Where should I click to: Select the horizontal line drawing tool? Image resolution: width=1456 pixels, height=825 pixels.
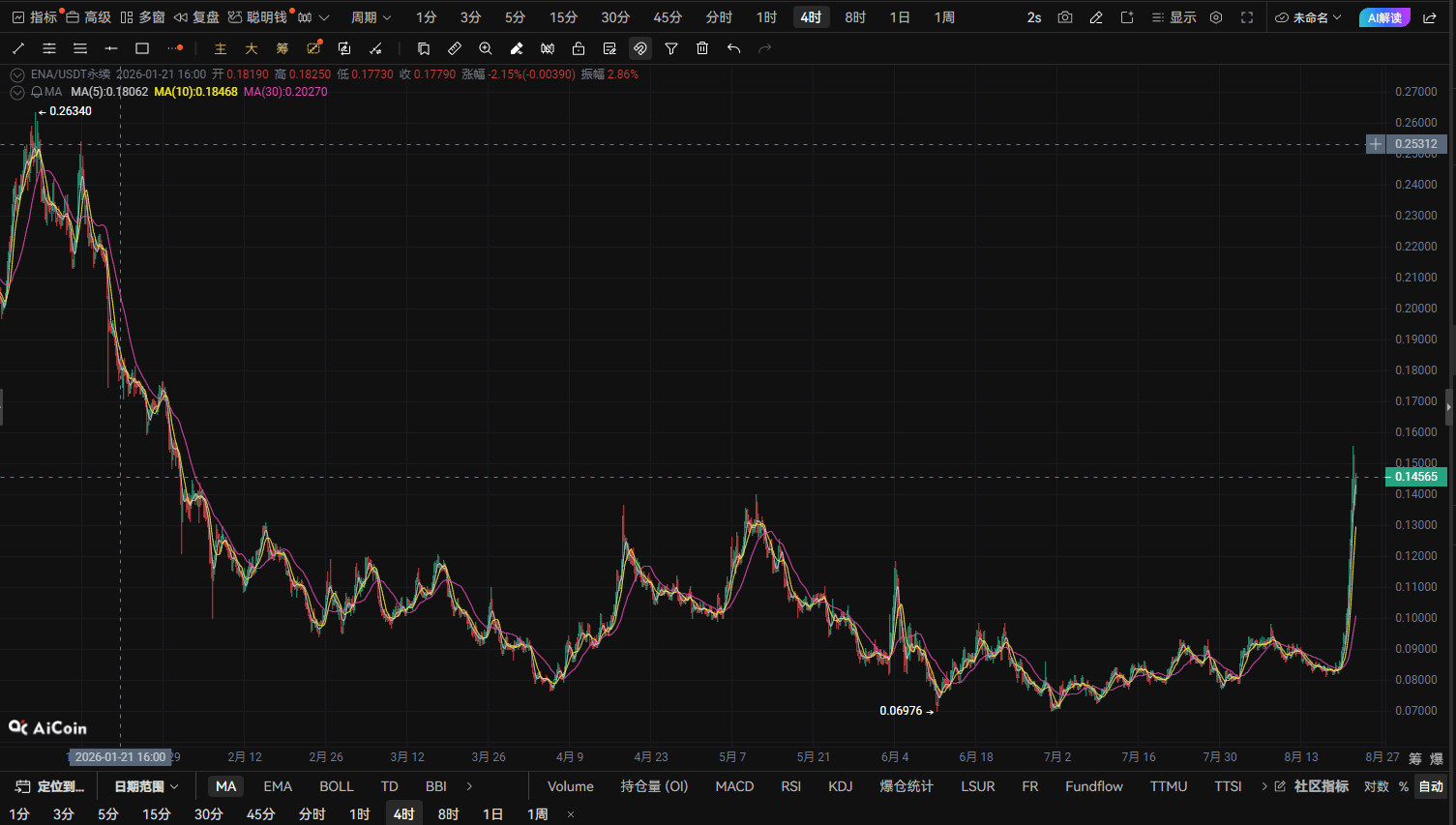pos(111,48)
